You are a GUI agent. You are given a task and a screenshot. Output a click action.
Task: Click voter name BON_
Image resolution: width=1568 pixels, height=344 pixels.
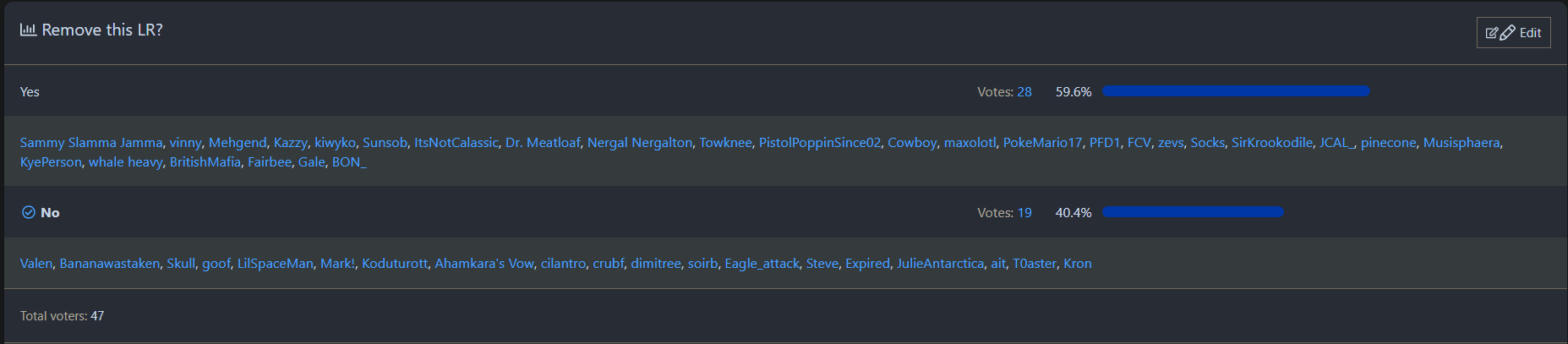tap(349, 162)
